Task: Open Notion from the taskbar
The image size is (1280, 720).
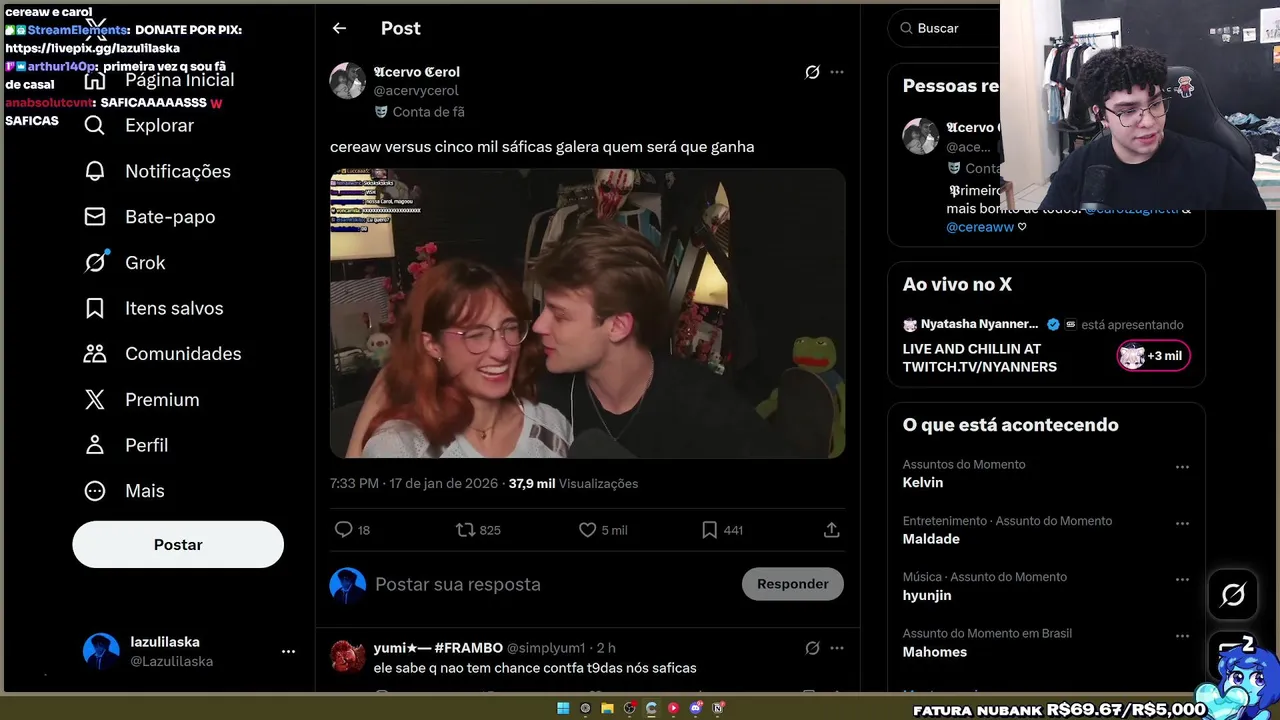Action: 718,708
